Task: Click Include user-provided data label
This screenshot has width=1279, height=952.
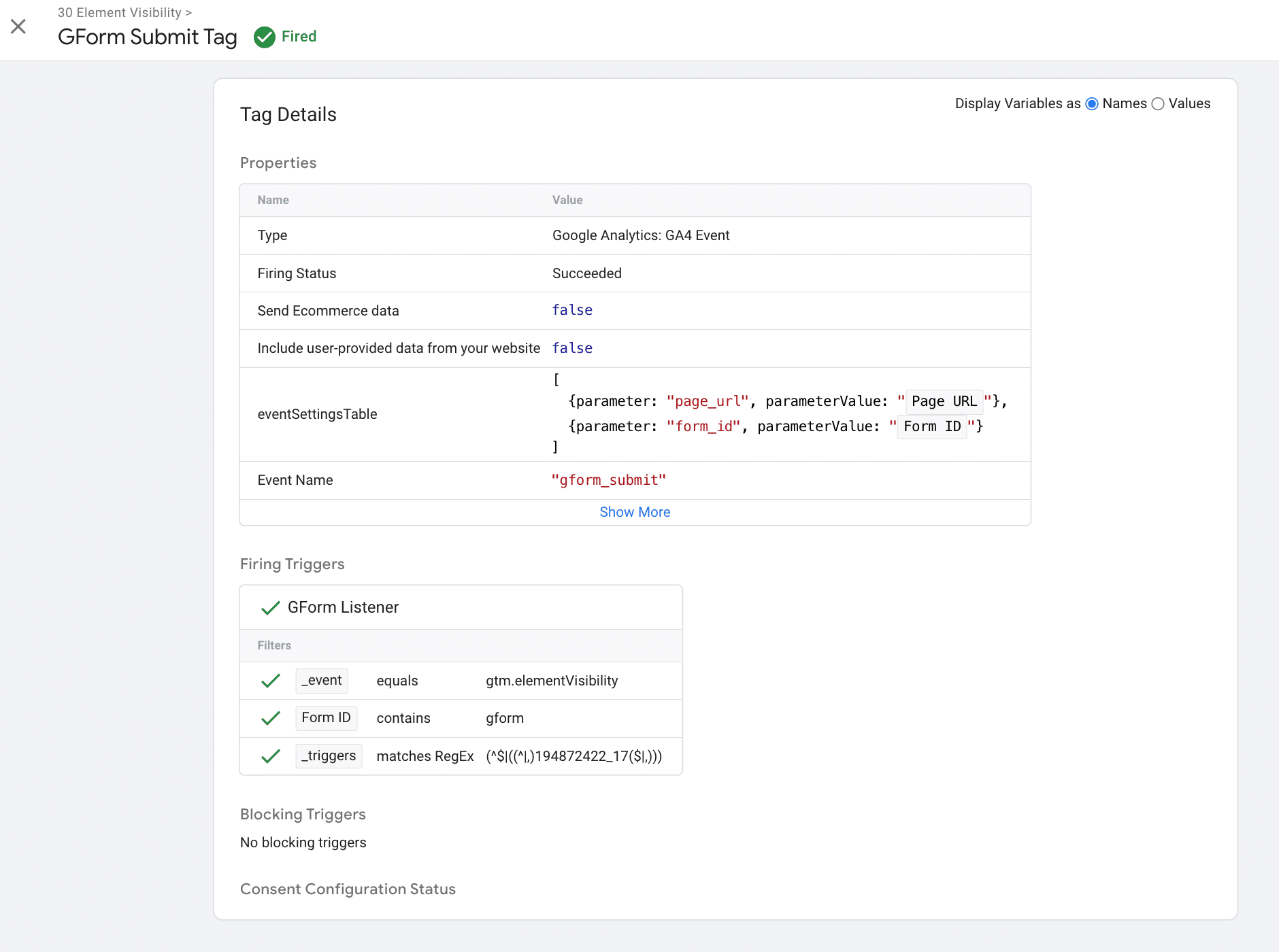Action: (399, 348)
